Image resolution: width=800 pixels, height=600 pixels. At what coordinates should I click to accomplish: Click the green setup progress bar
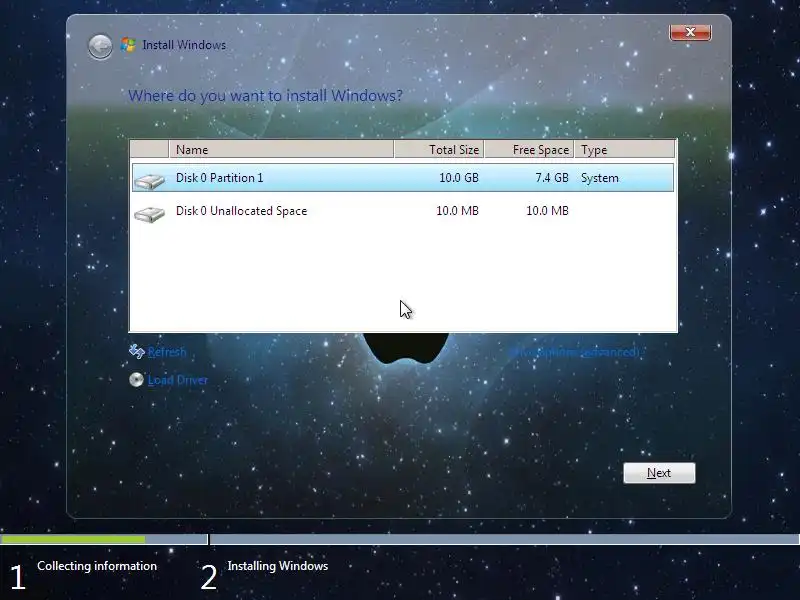72,539
